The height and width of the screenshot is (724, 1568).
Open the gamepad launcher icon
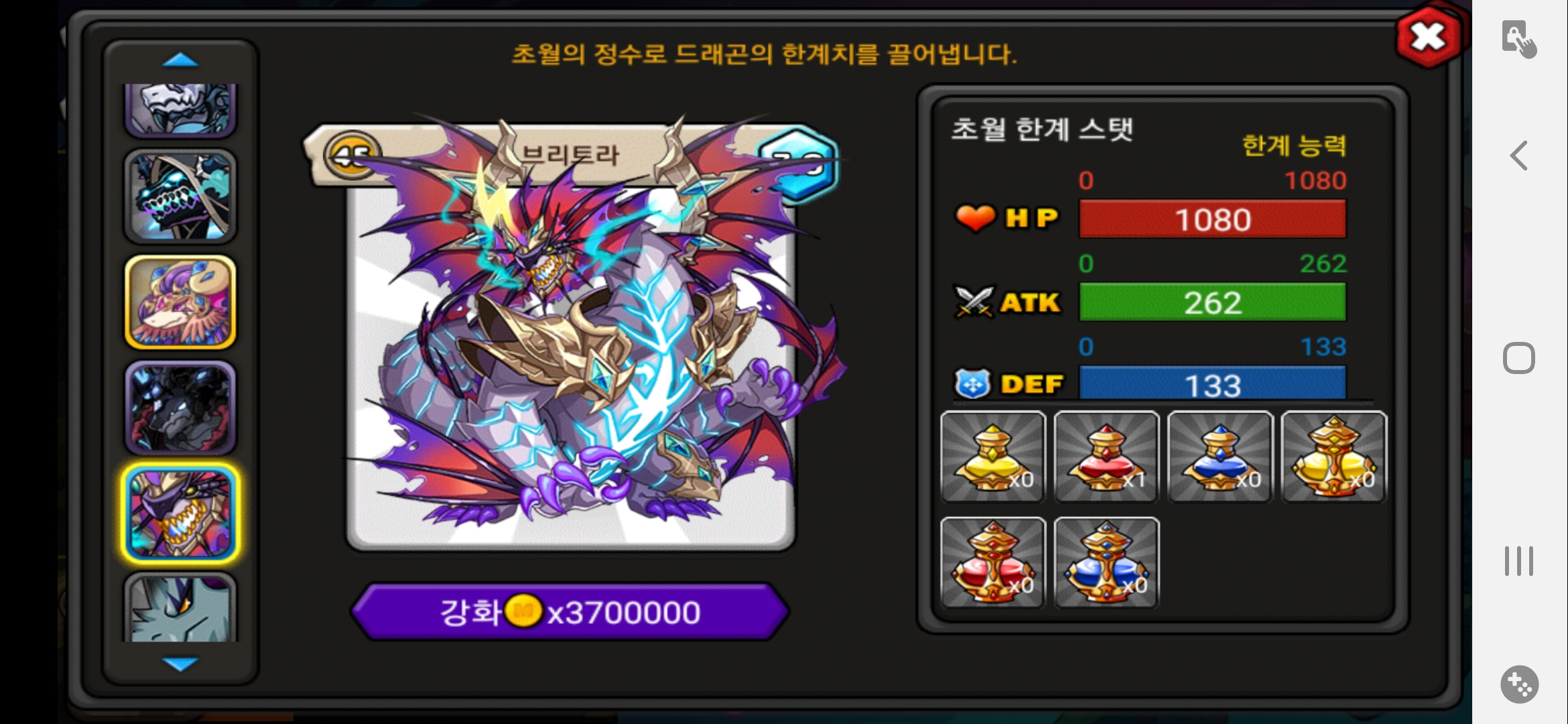pos(1519,684)
